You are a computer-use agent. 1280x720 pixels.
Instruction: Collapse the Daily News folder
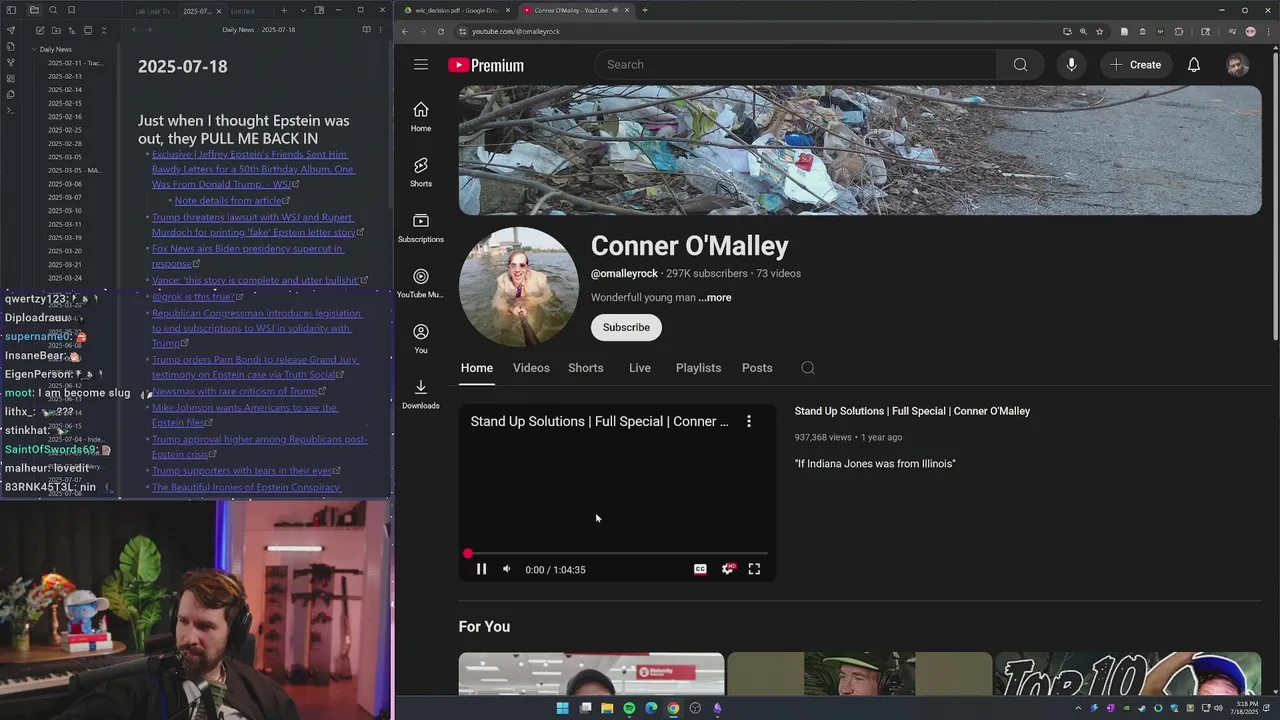tap(55, 49)
